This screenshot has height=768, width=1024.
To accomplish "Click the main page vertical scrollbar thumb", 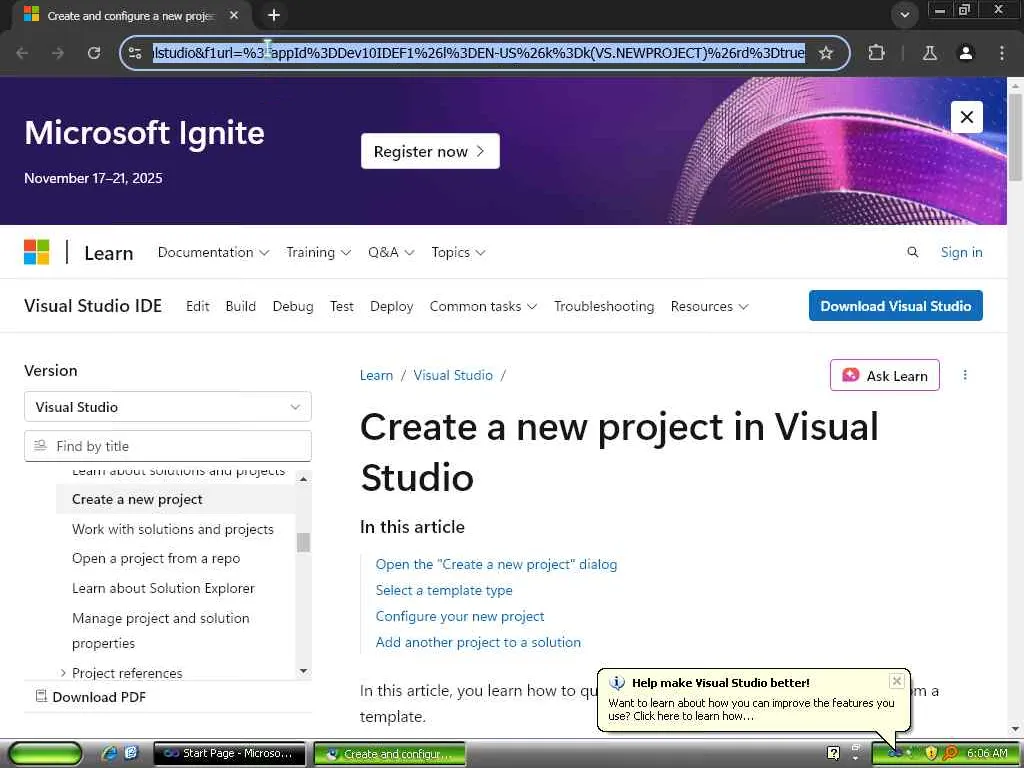I will 1015,137.
